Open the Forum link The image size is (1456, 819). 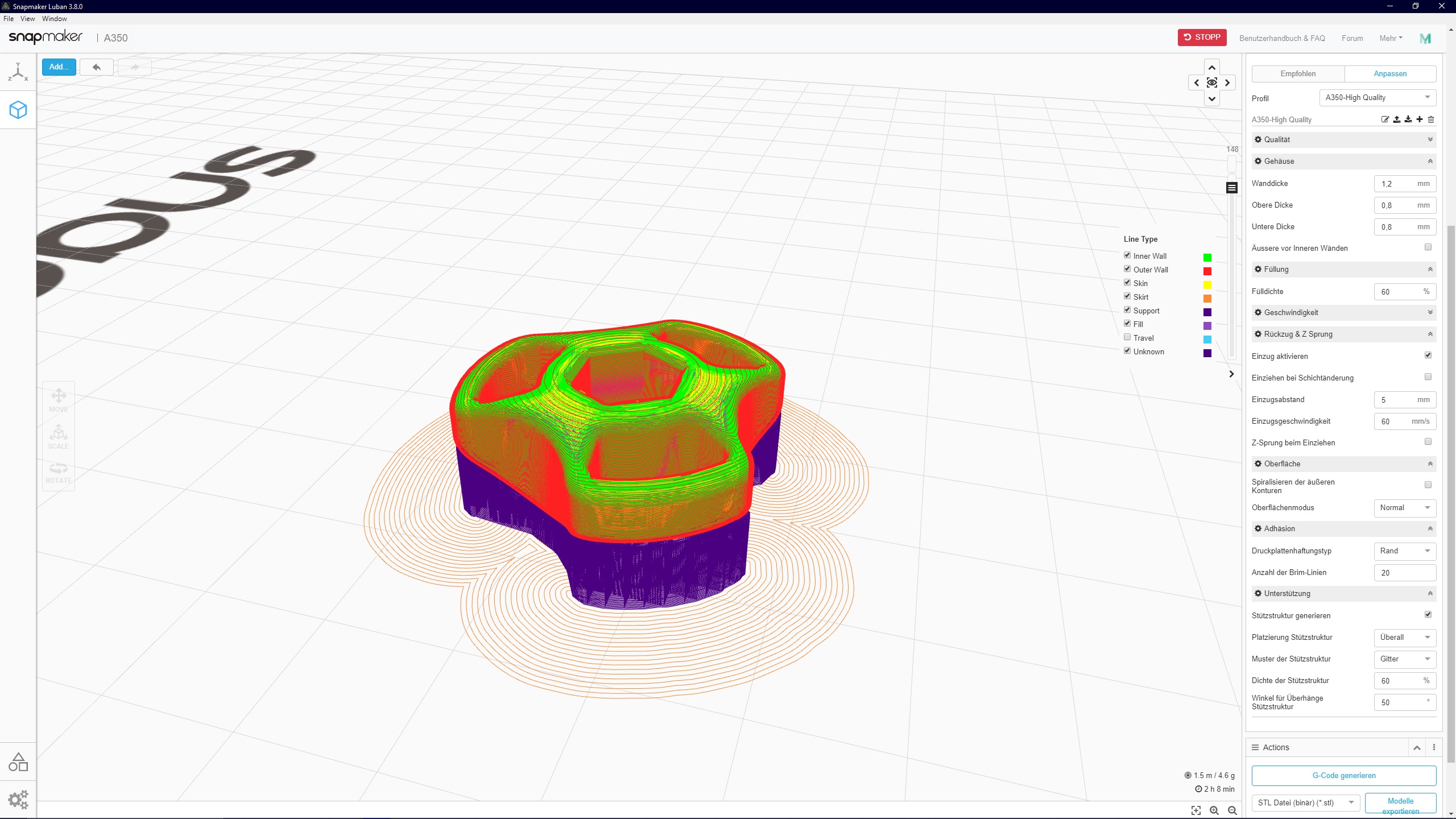(1352, 38)
